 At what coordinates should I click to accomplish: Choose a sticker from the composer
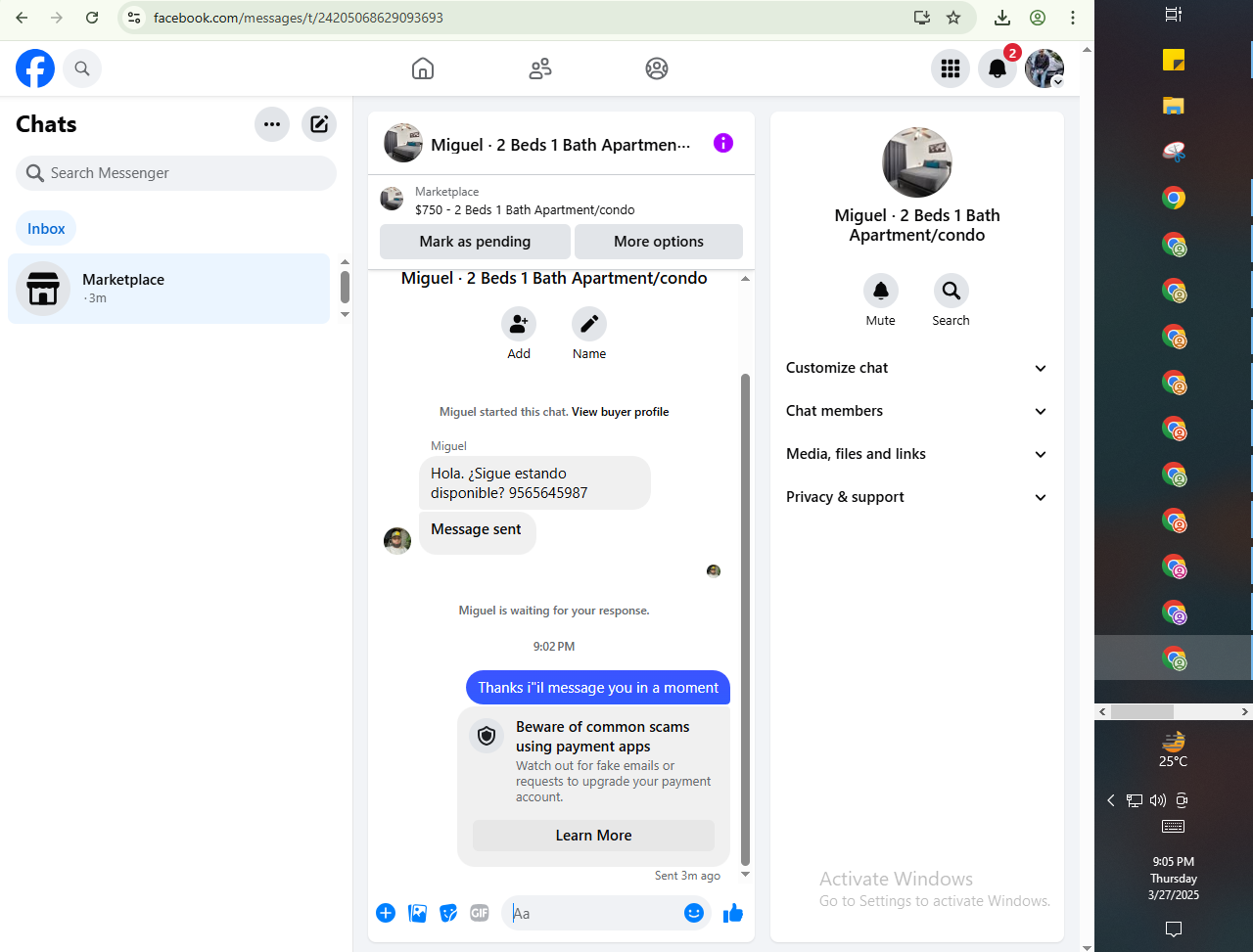coord(448,913)
